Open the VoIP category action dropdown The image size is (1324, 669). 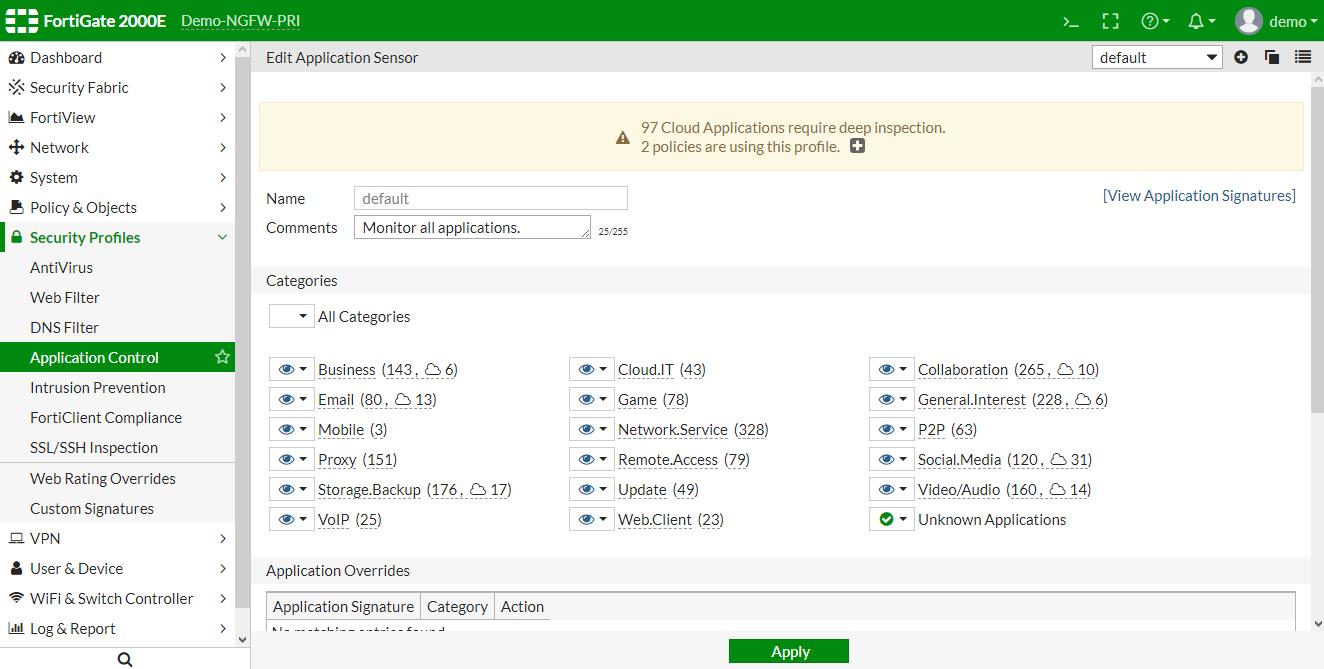292,519
